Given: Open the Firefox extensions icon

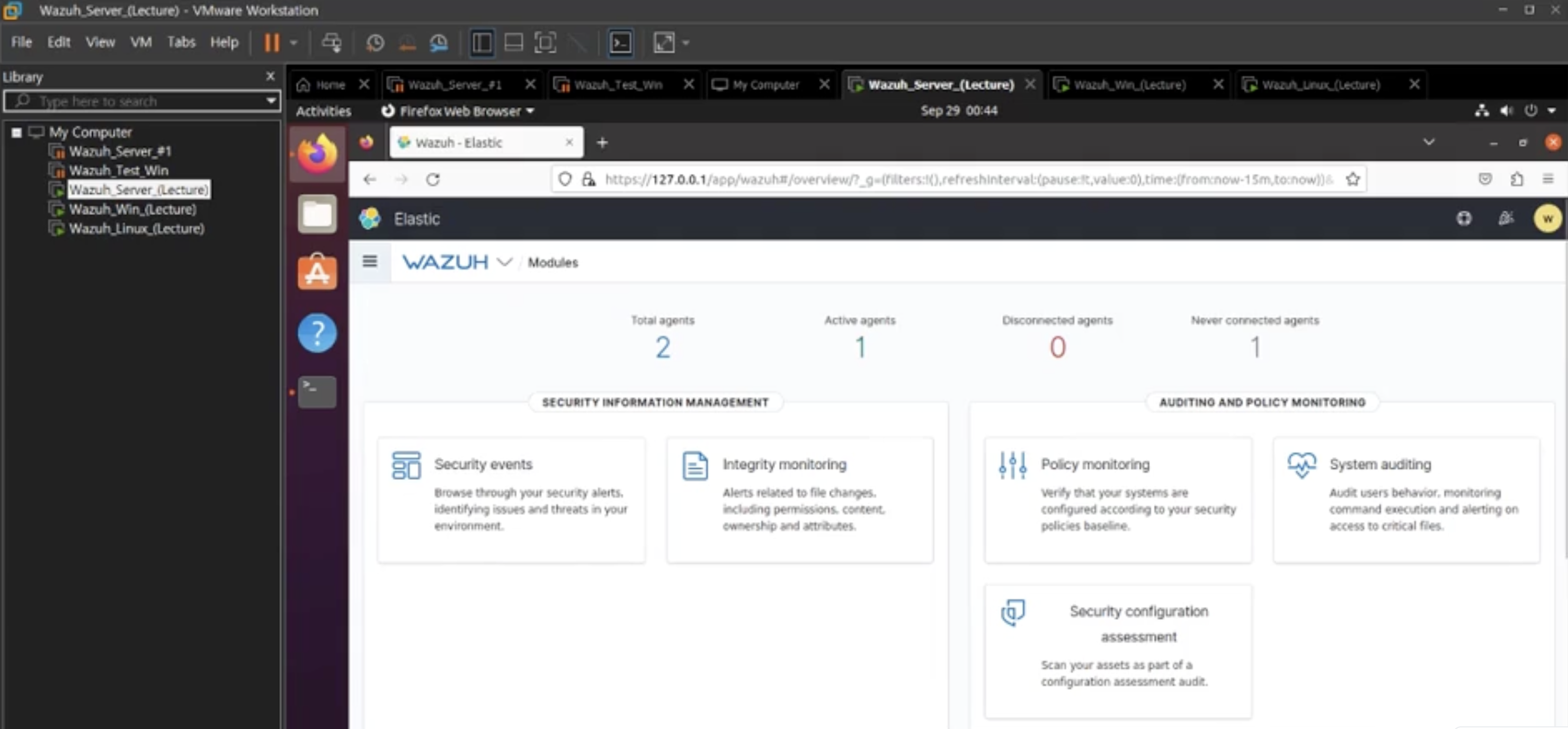Looking at the screenshot, I should pyautogui.click(x=1517, y=179).
